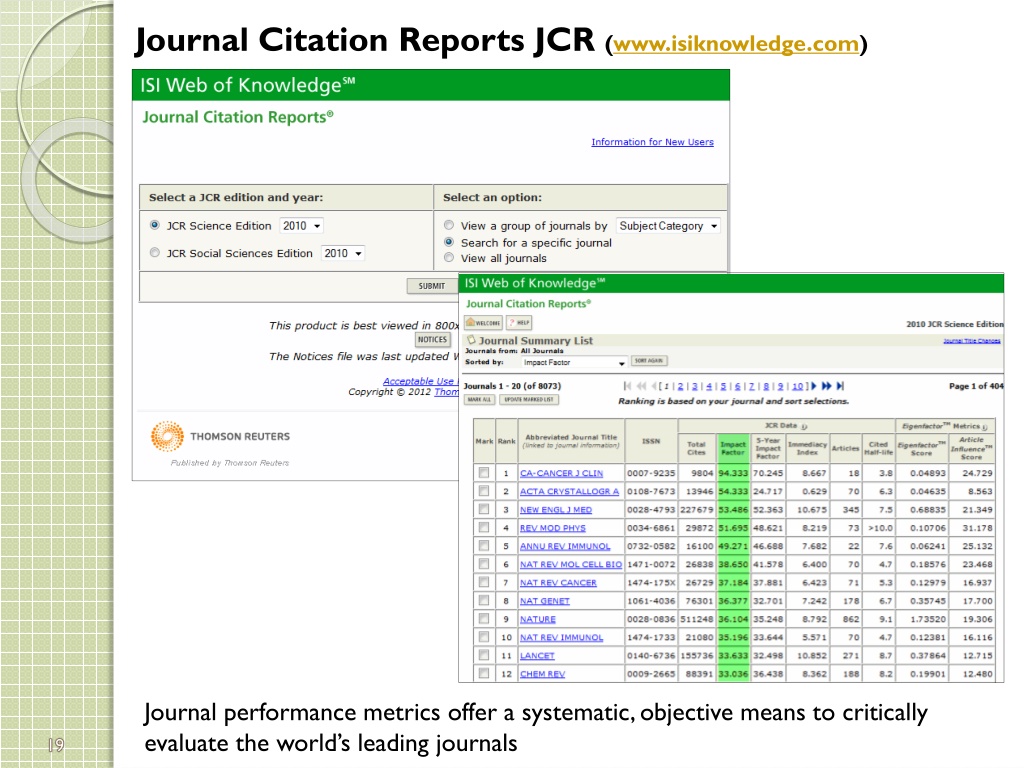1024x768 pixels.
Task: Click the 'Page 1 of 404' text
Action: (976, 386)
